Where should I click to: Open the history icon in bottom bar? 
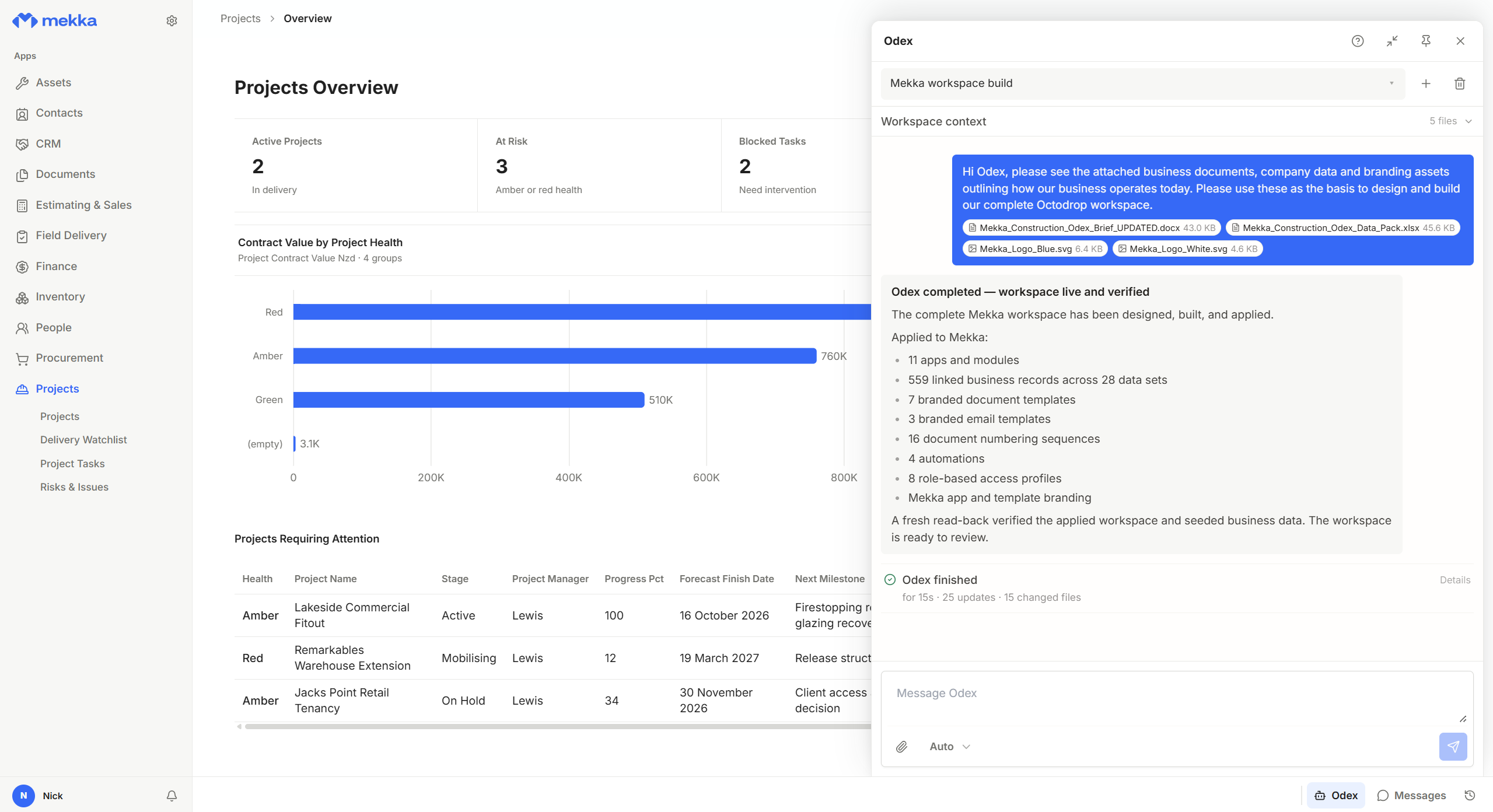(1470, 796)
